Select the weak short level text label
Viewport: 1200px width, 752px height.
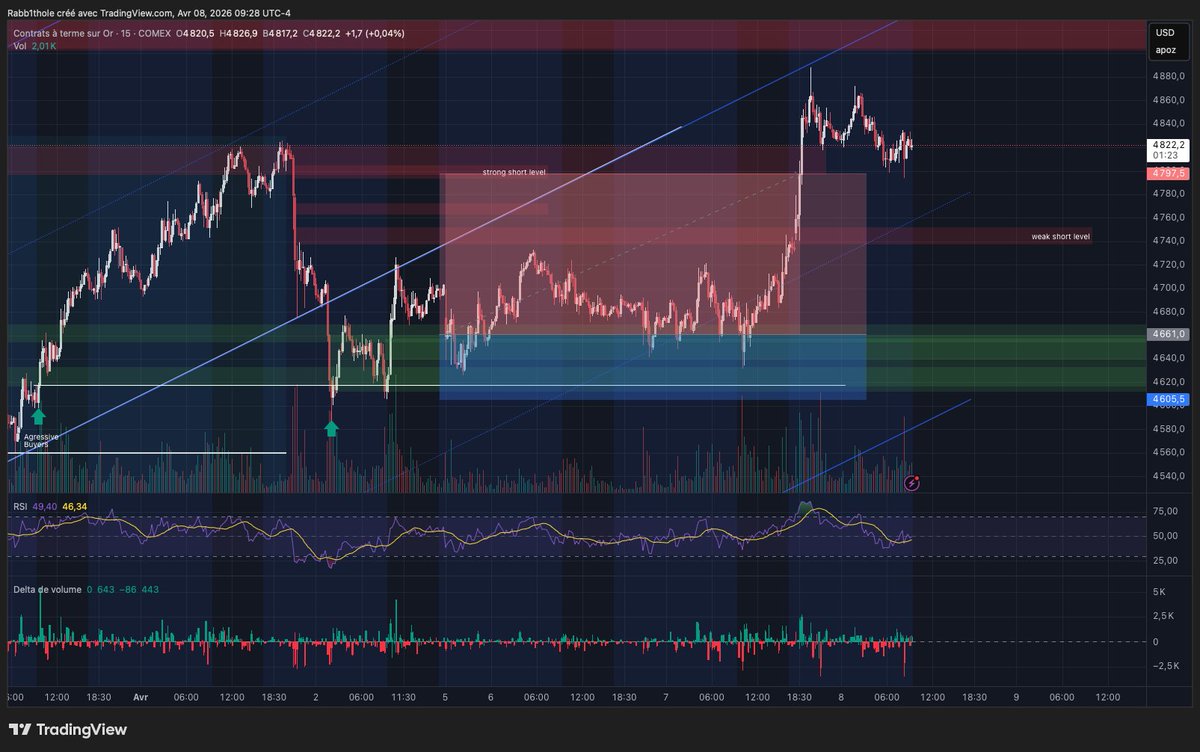pyautogui.click(x=1061, y=237)
